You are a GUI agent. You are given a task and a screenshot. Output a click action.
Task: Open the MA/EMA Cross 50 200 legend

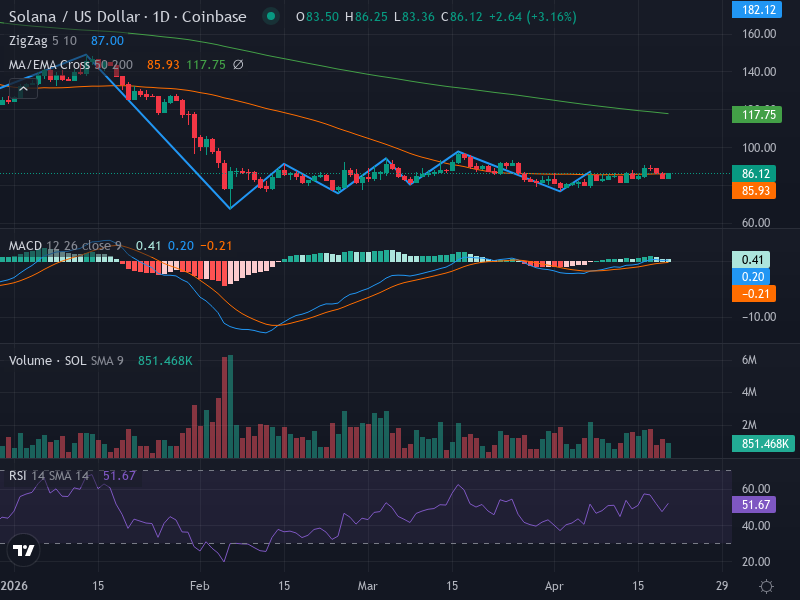click(x=71, y=65)
